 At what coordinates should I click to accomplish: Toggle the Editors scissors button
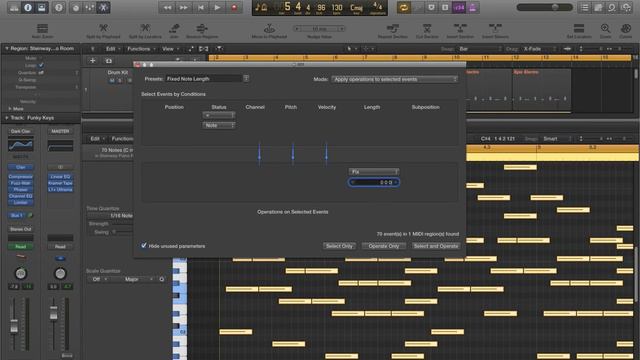pyautogui.click(x=103, y=8)
